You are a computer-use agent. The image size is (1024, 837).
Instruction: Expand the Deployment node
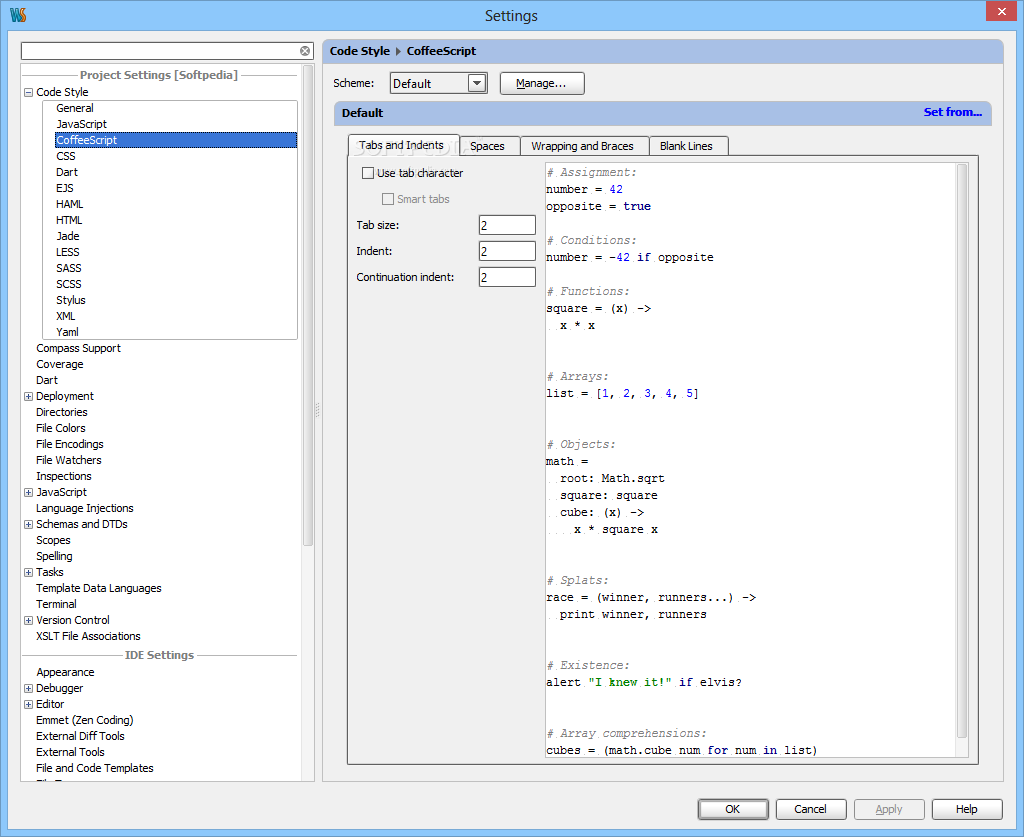[28, 396]
